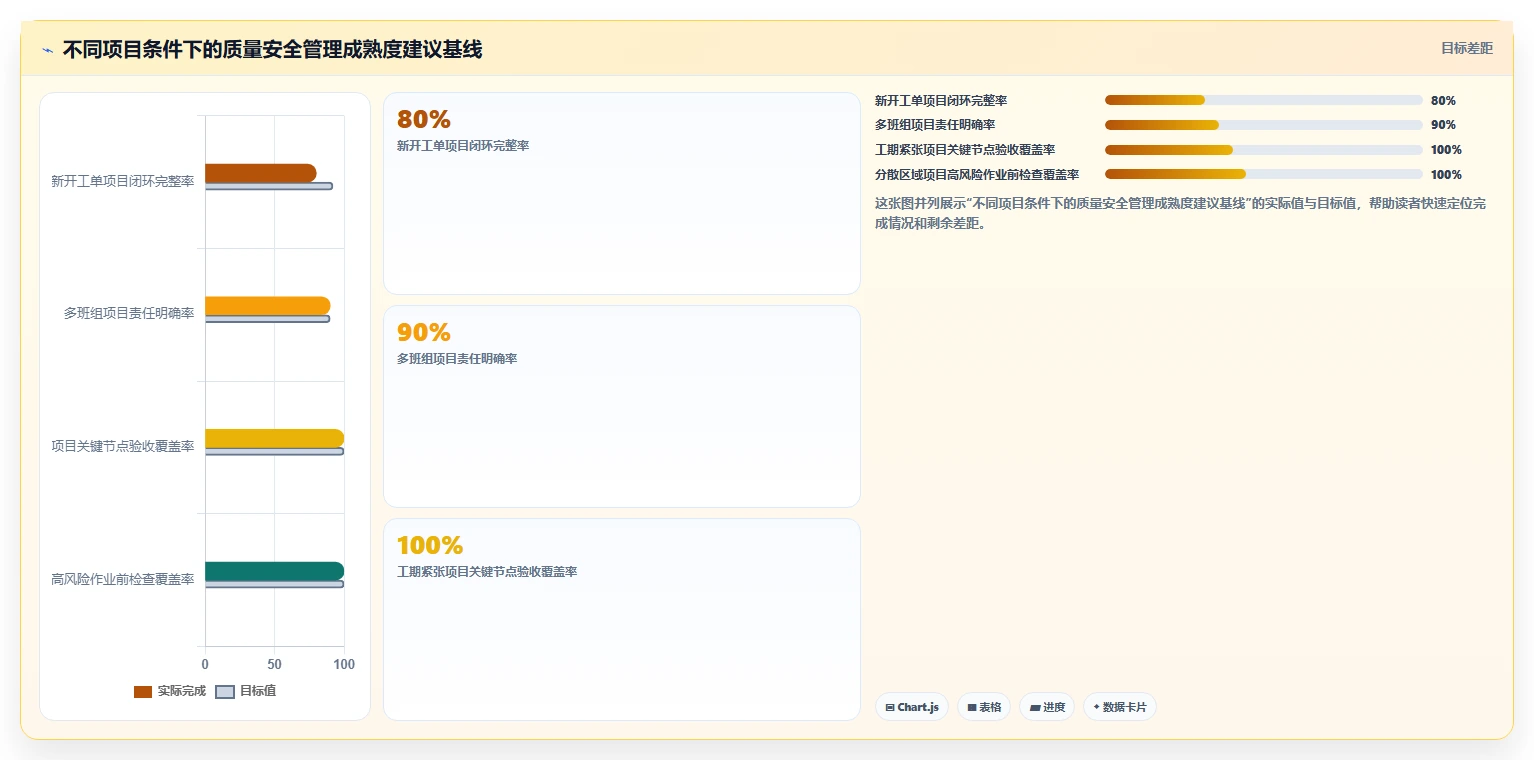Click the chart axis label 新开工单项目闭环完整率
Viewport: 1534px width, 760px height.
pos(123,182)
